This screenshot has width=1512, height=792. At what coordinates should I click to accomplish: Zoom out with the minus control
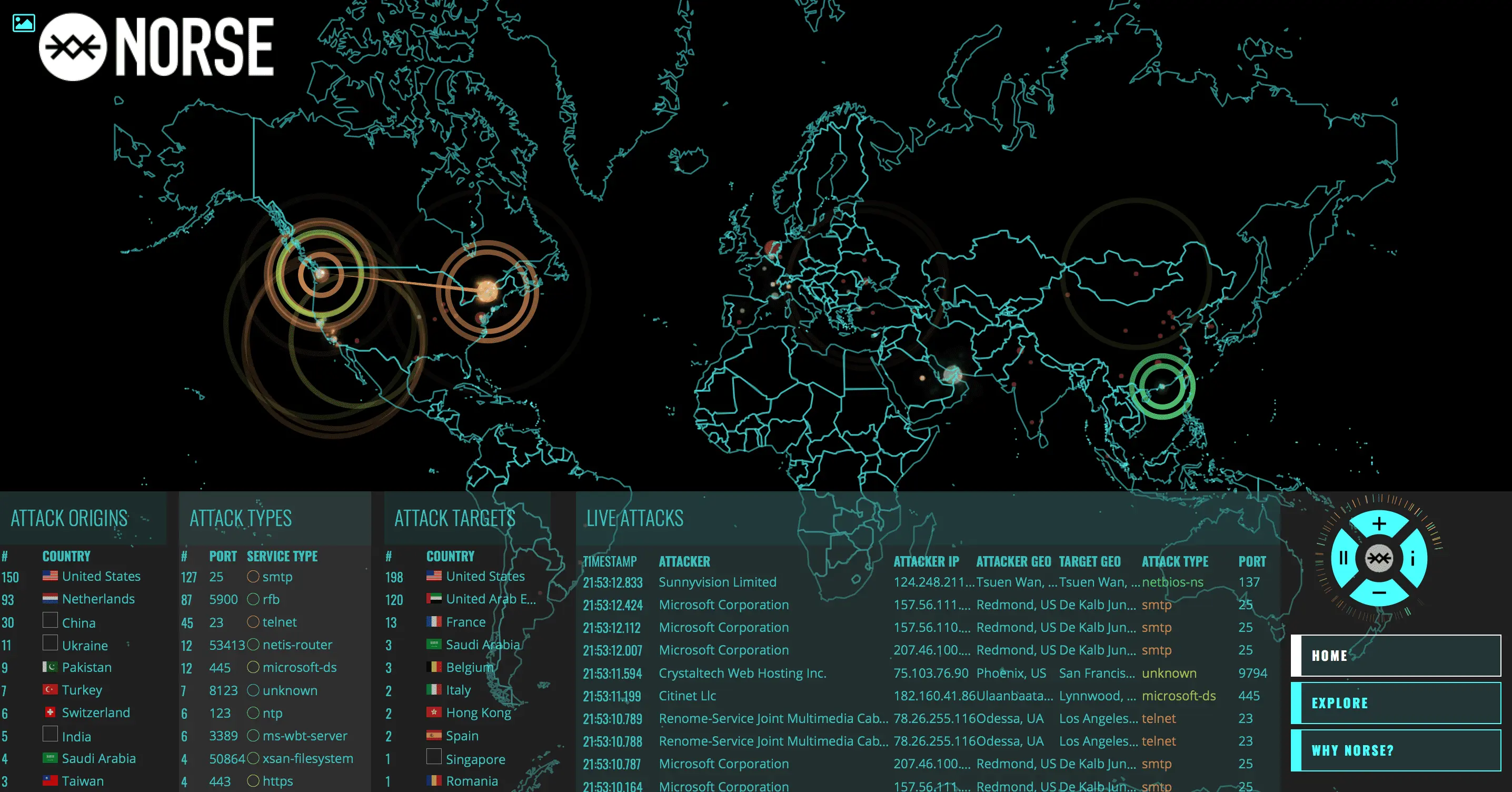click(x=1379, y=592)
